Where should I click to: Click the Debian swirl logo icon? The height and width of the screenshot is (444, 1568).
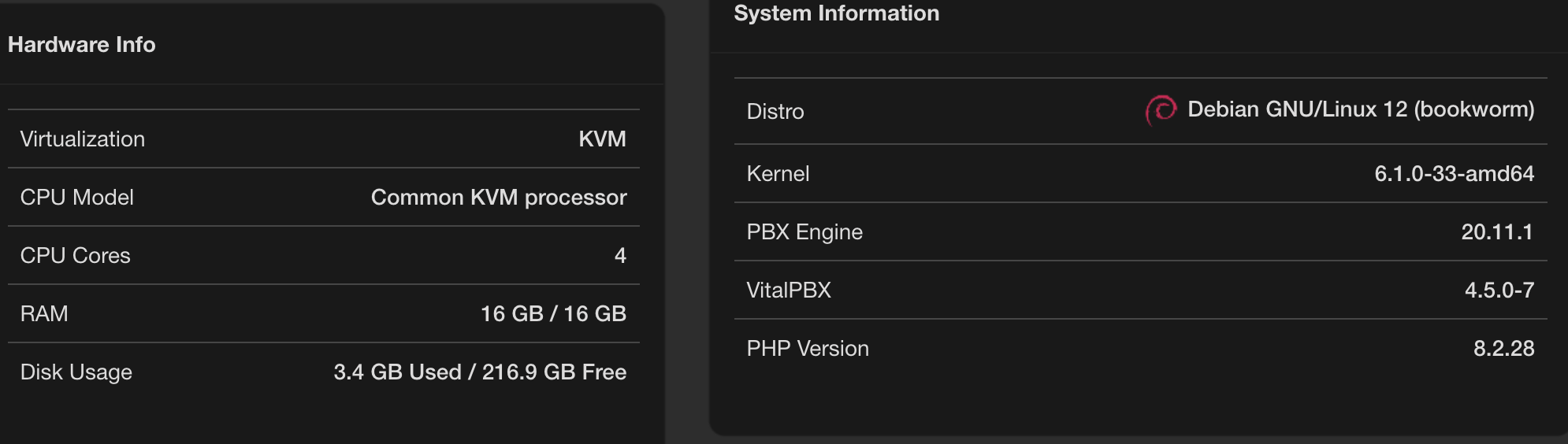point(1161,110)
